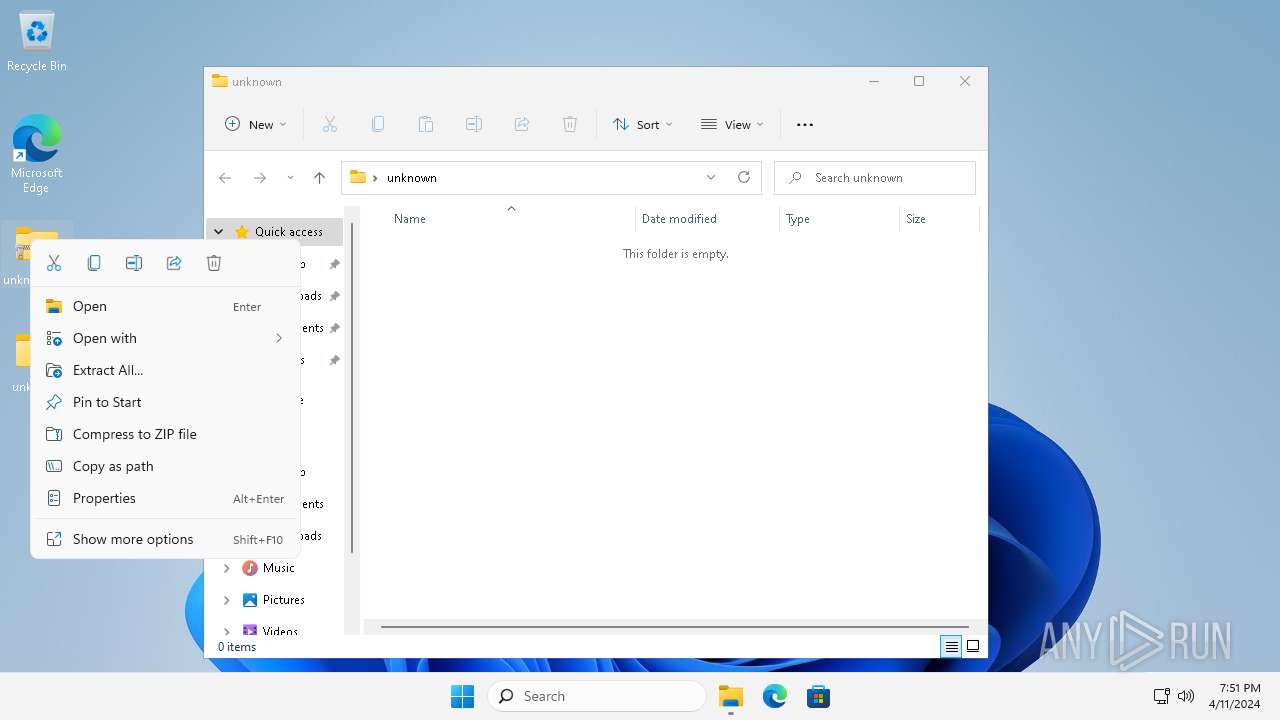Select Extract All... from the context menu
This screenshot has height=720, width=1280.
pos(165,370)
